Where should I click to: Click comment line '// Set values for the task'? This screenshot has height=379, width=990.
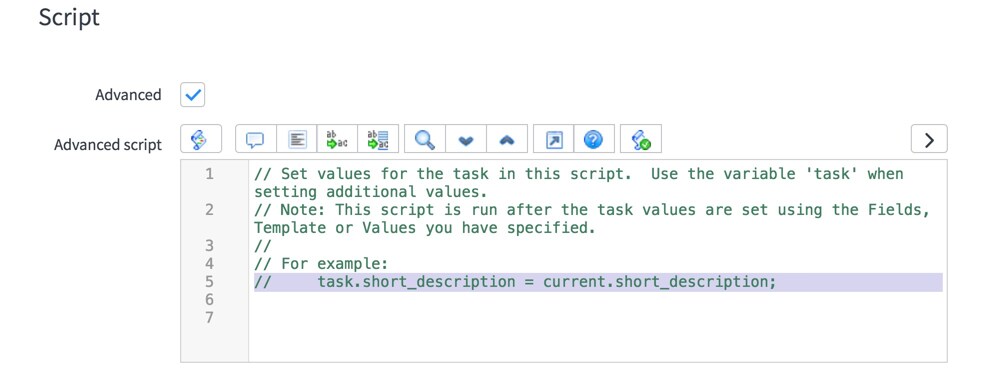[x=579, y=183]
